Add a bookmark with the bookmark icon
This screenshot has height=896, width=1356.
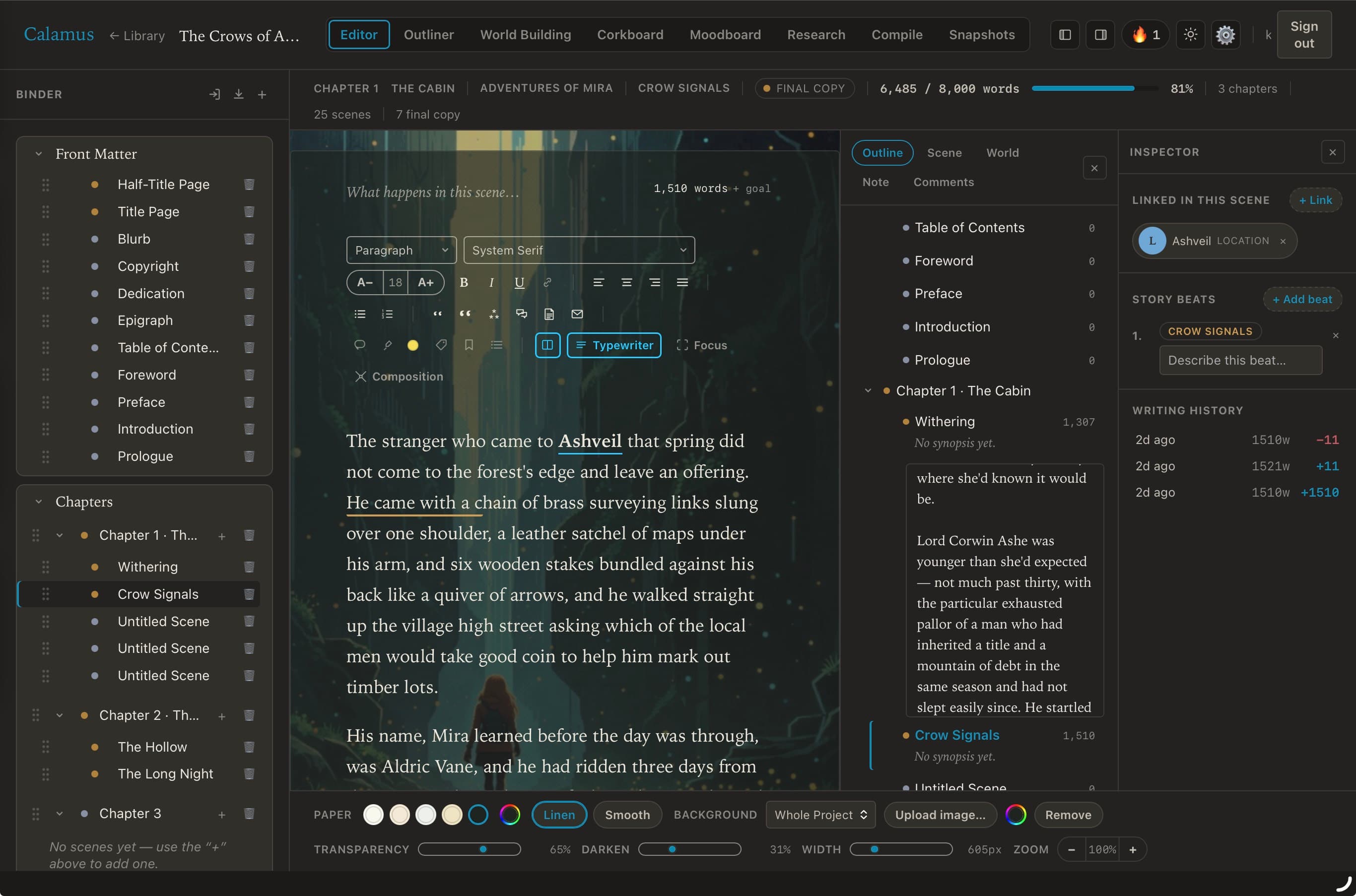tap(469, 345)
